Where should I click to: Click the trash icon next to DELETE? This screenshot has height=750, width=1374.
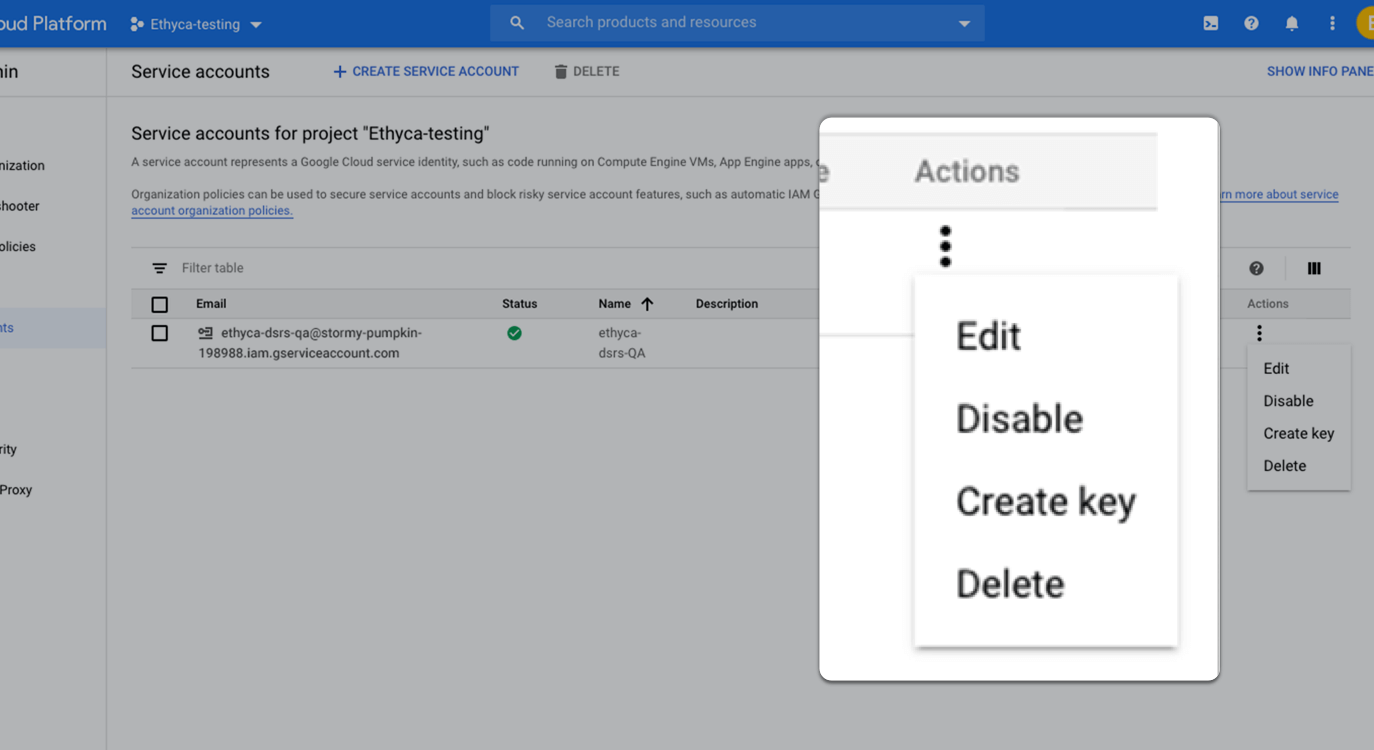[561, 72]
